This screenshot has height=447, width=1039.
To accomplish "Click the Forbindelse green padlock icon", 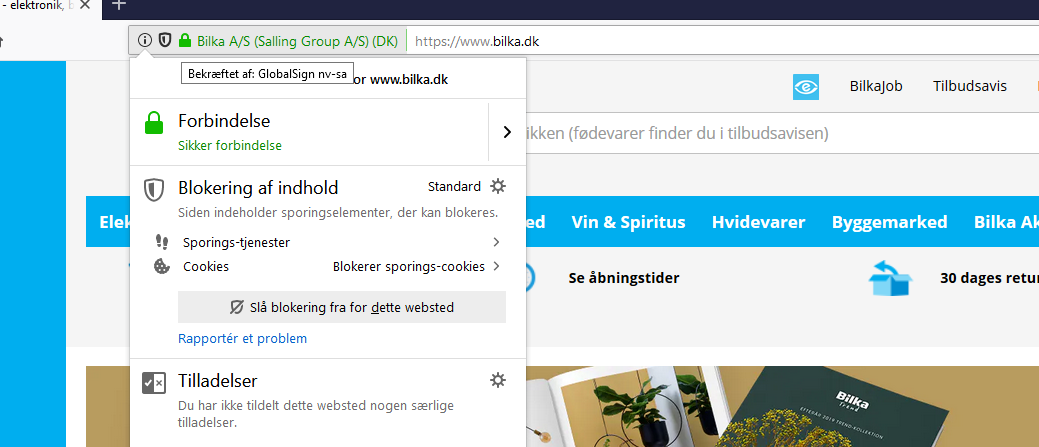I will 154,123.
